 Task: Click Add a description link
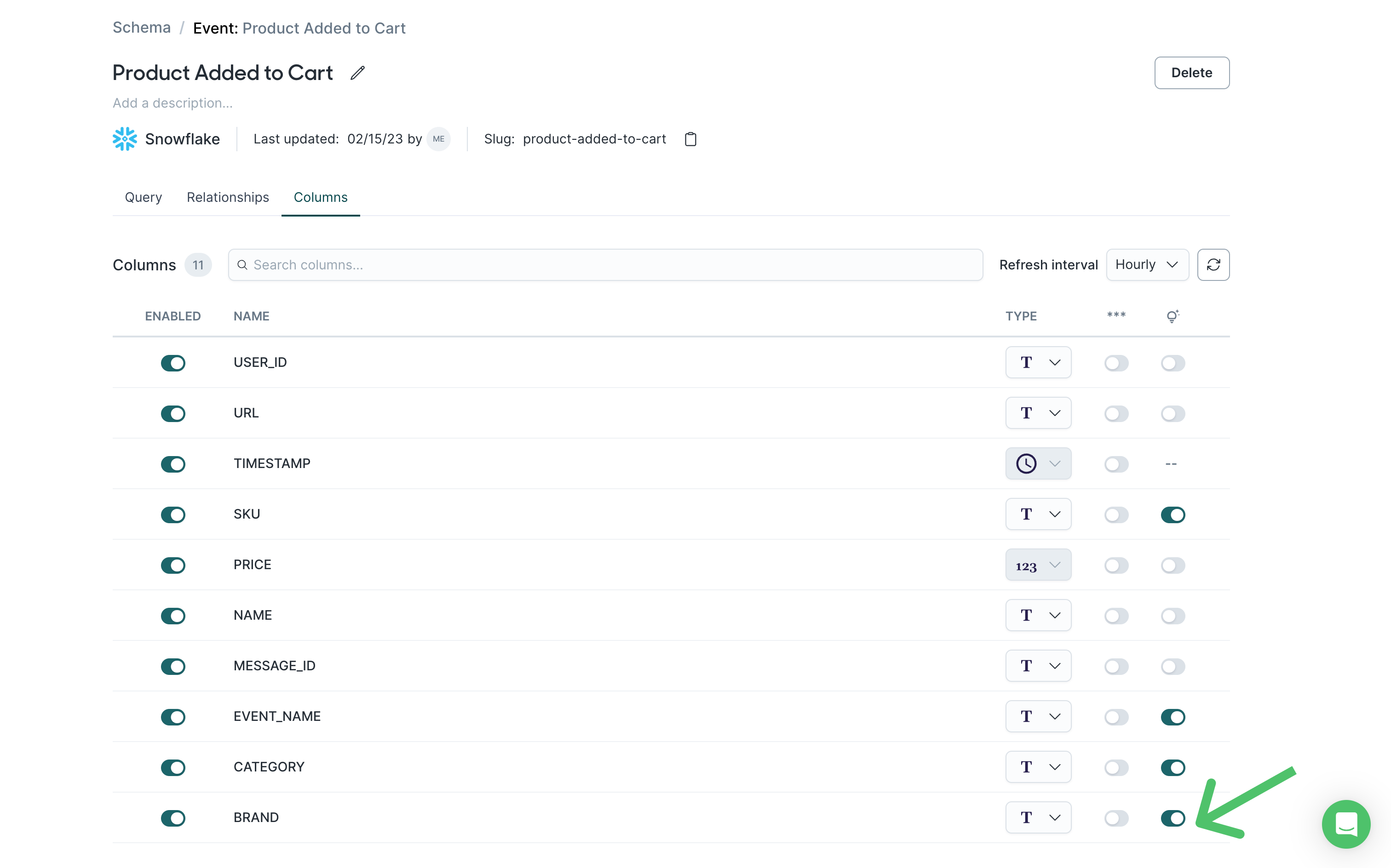click(171, 102)
